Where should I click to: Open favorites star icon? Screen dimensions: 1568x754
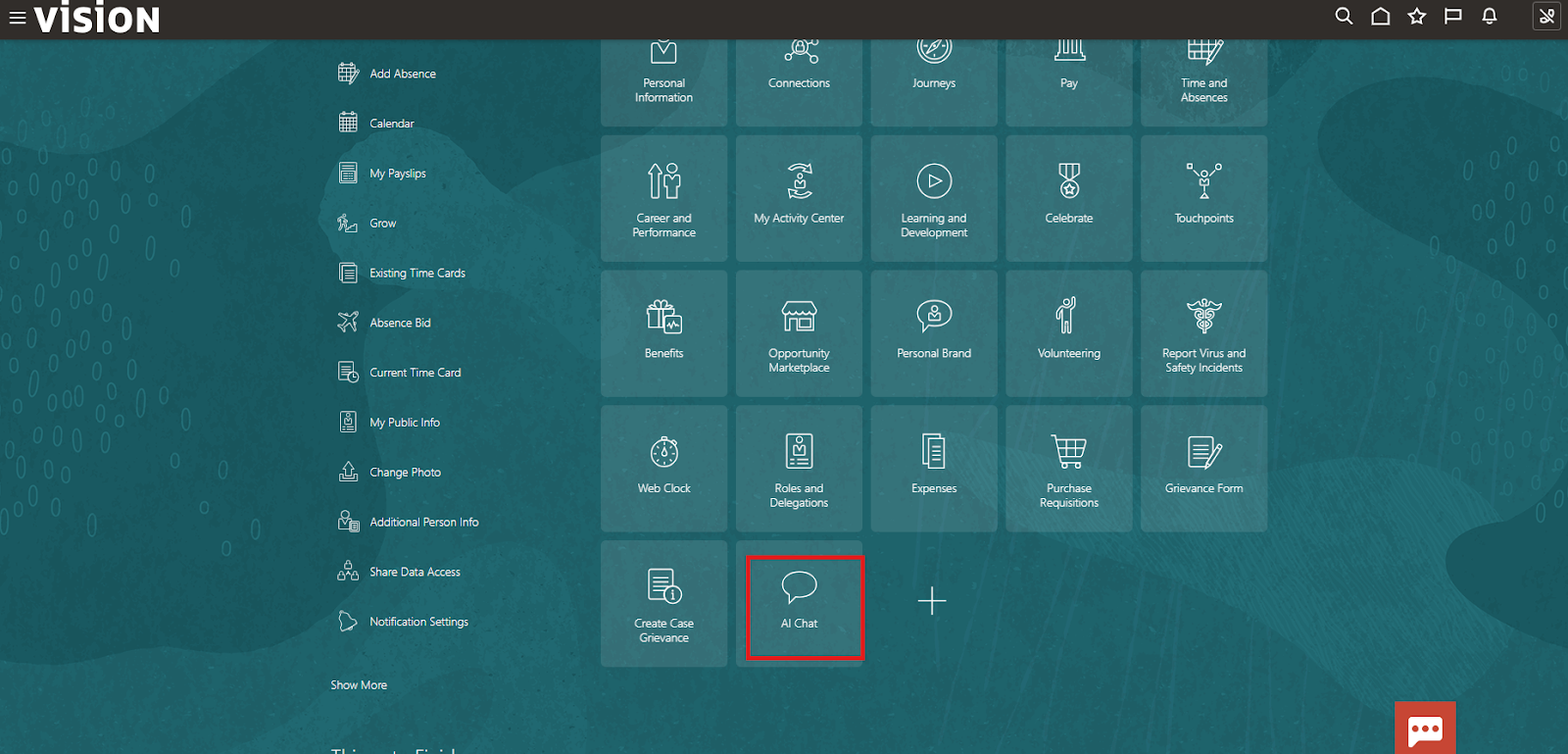pos(1416,17)
